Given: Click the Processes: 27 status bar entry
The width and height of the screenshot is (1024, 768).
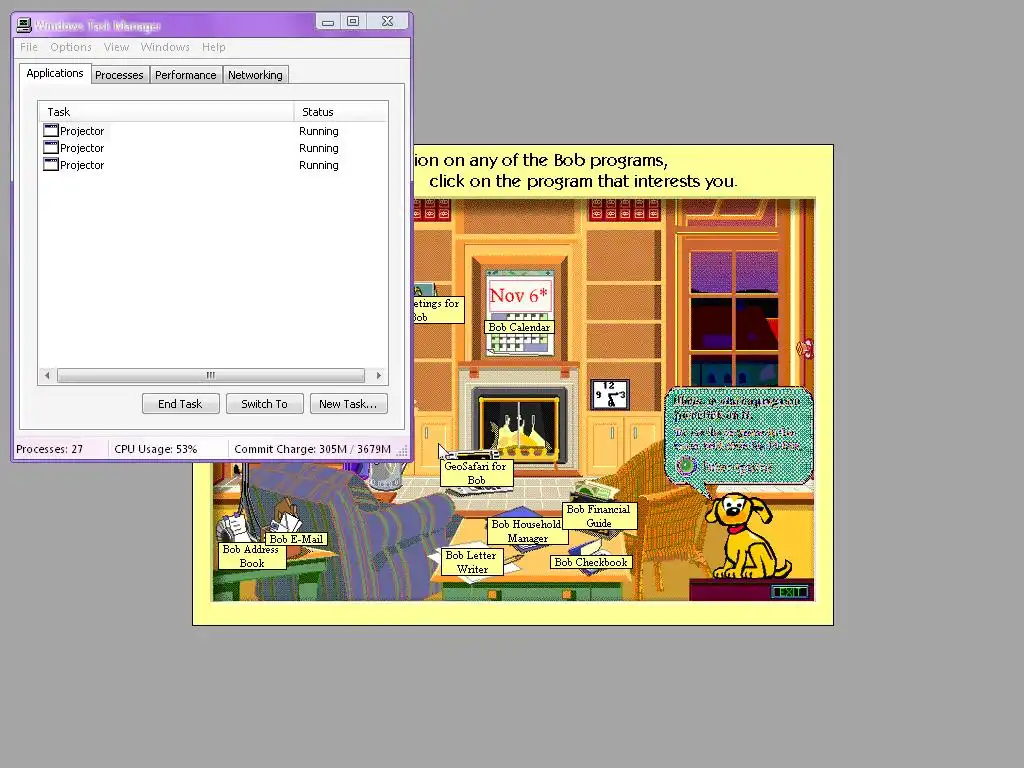Looking at the screenshot, I should click(50, 449).
